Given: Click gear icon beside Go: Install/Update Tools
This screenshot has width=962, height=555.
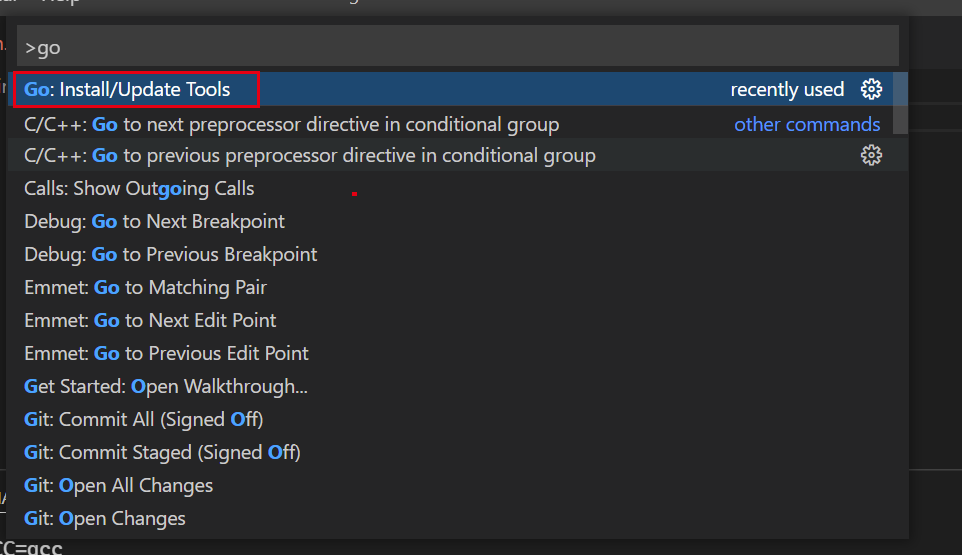Looking at the screenshot, I should pos(871,89).
